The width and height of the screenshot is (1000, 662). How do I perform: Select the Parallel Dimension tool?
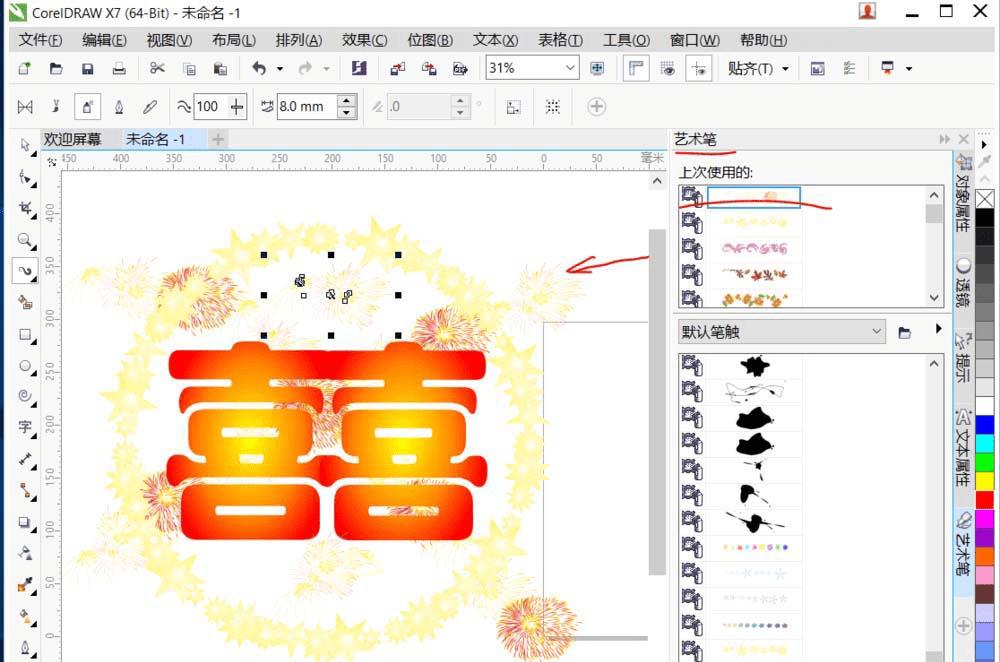point(25,459)
